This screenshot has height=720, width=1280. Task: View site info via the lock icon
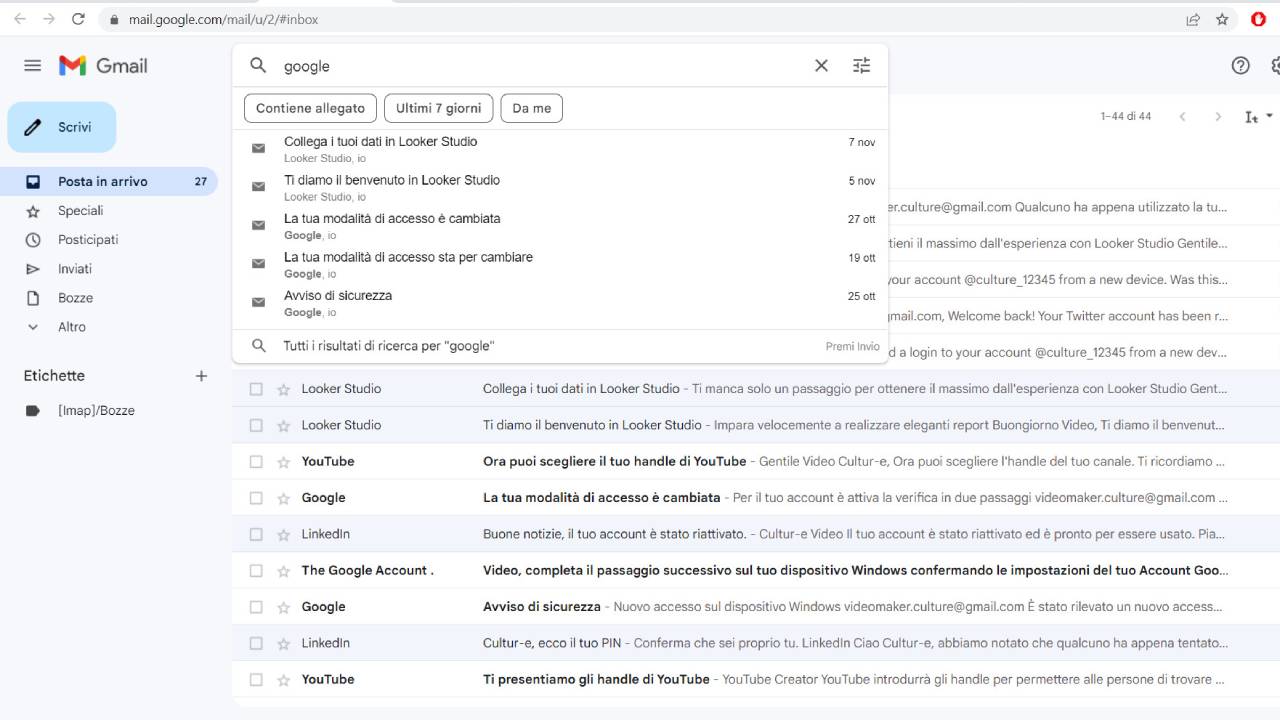115,19
